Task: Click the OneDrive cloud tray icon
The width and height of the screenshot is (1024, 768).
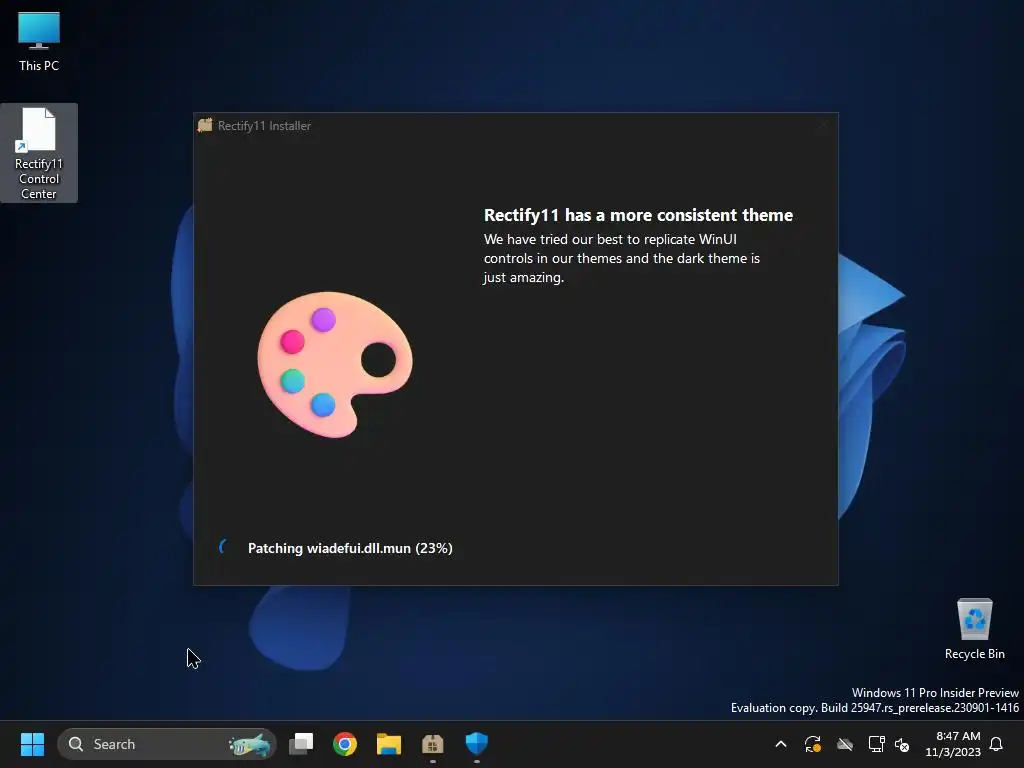Action: [845, 744]
